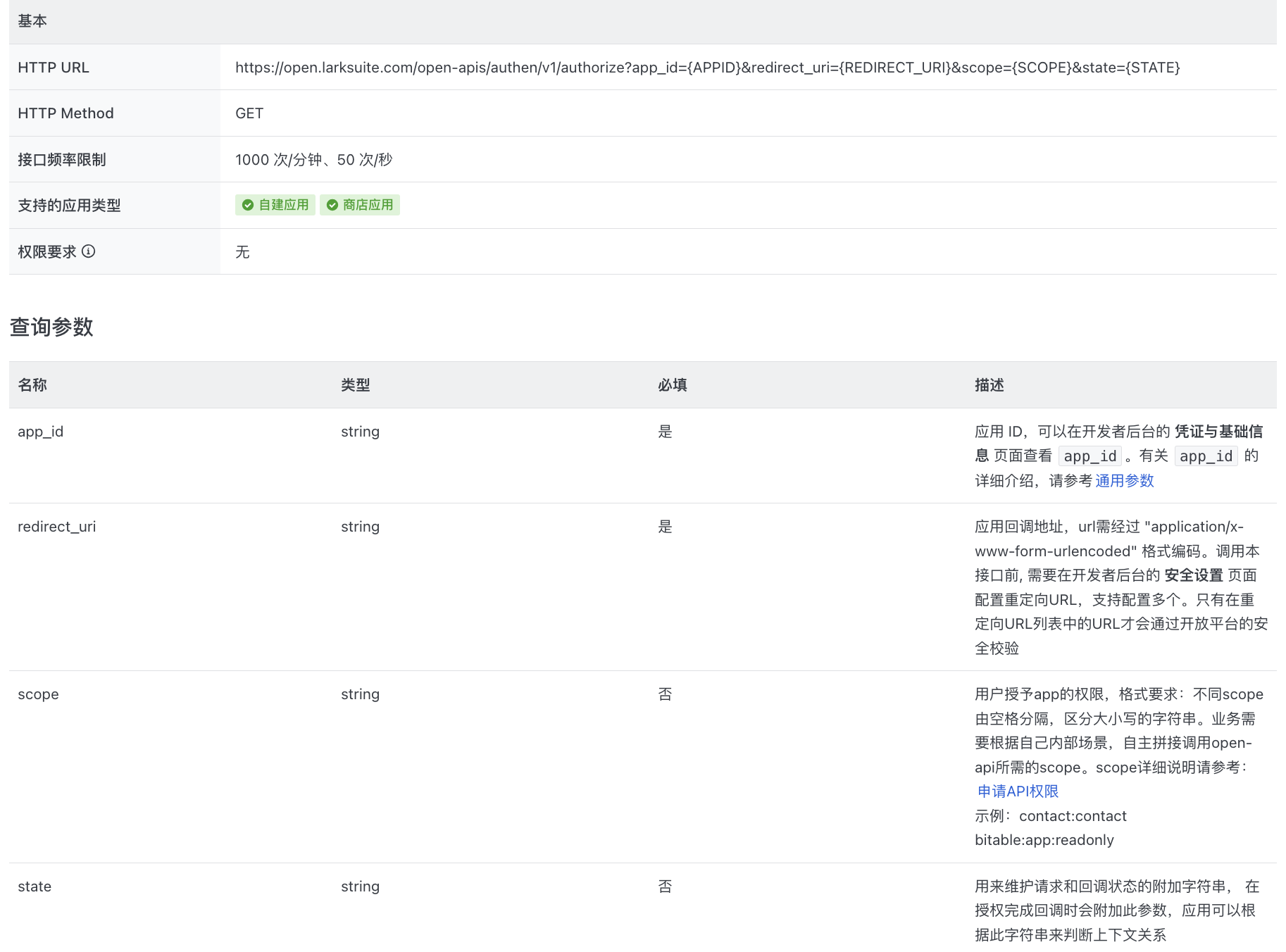Click the bitable:app:readonly example text
Image resolution: width=1286 pixels, height=952 pixels.
1044,840
